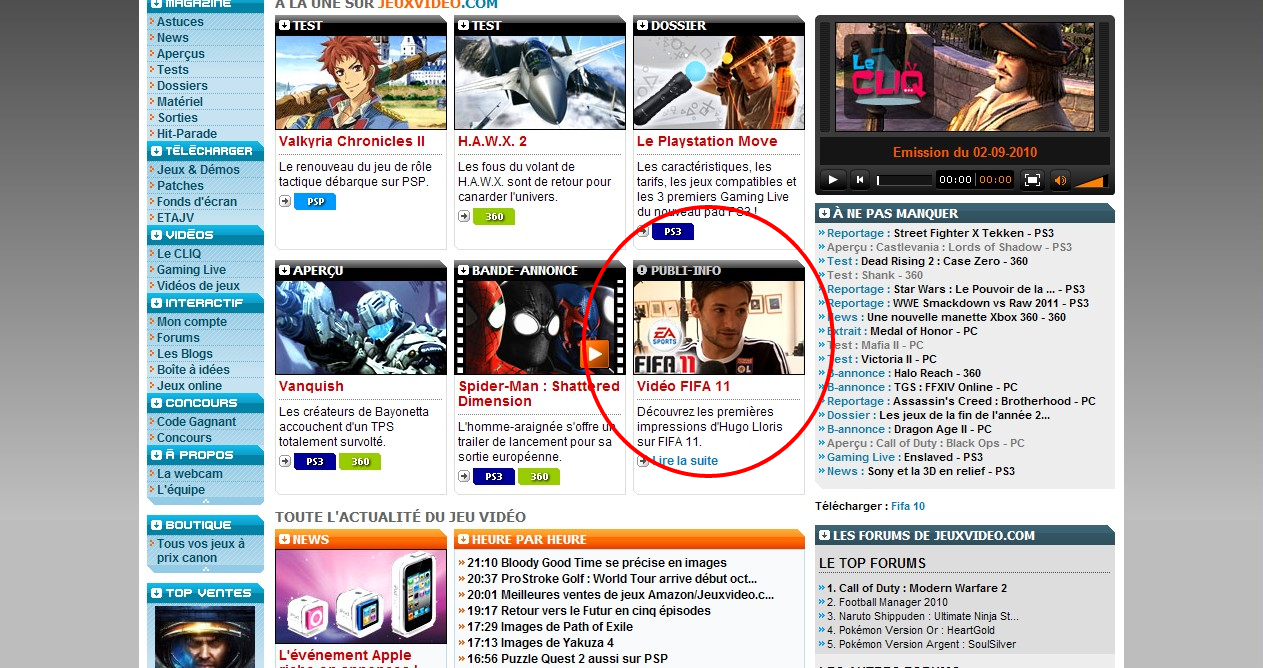The width and height of the screenshot is (1263, 668).
Task: Click the orange play icon on Spider-Man thumbnail
Action: 594,353
